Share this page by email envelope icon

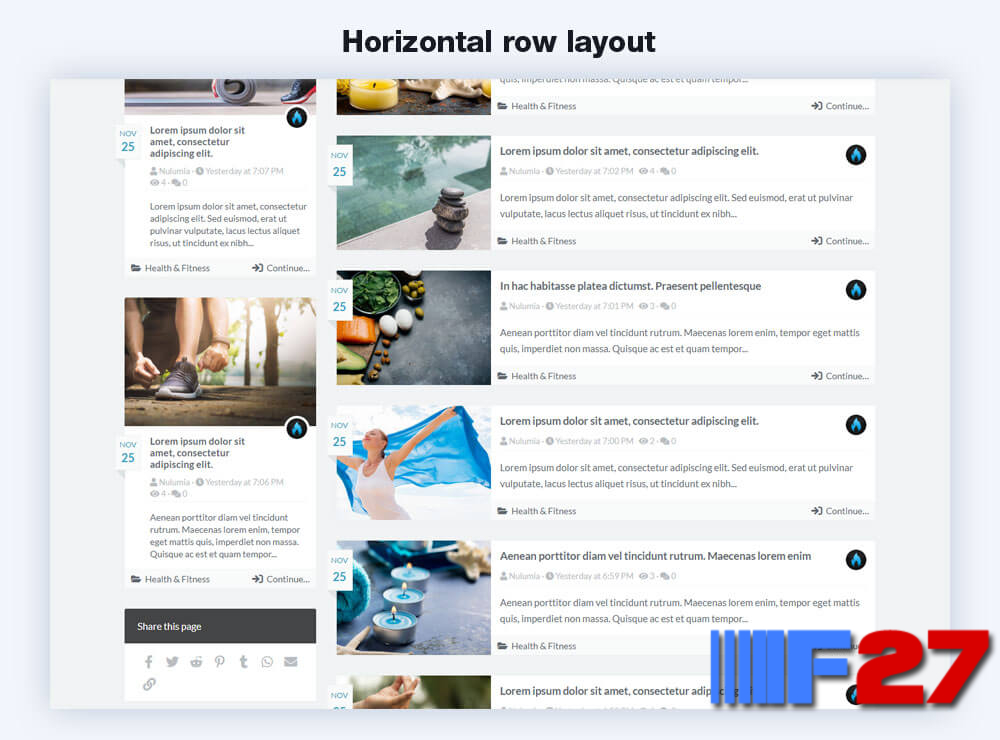tap(291, 662)
